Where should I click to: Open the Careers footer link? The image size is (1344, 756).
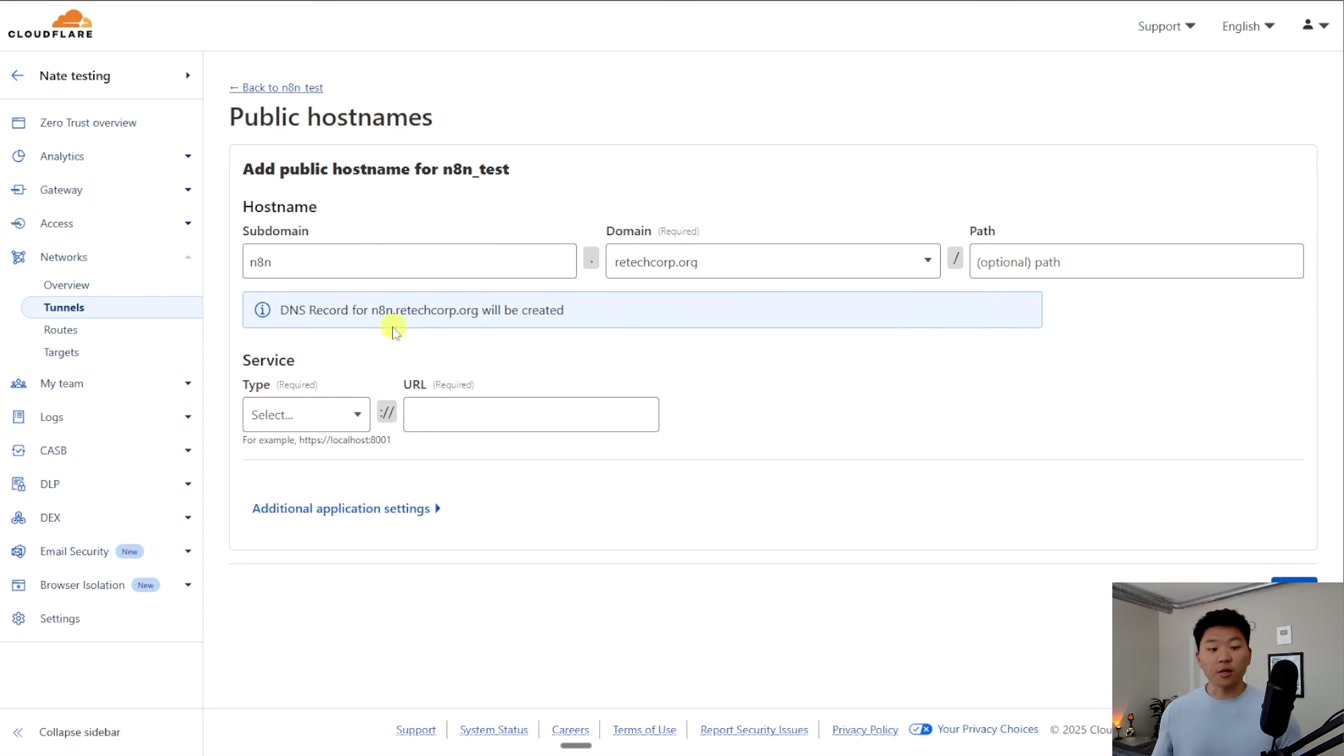570,730
